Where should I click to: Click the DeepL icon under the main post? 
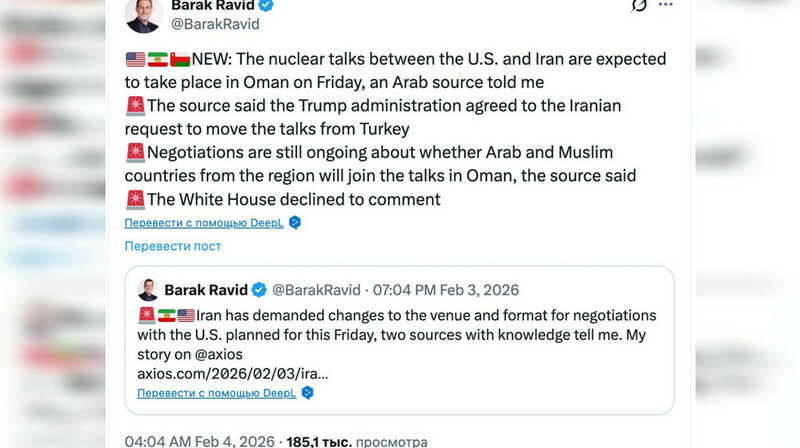pyautogui.click(x=295, y=223)
